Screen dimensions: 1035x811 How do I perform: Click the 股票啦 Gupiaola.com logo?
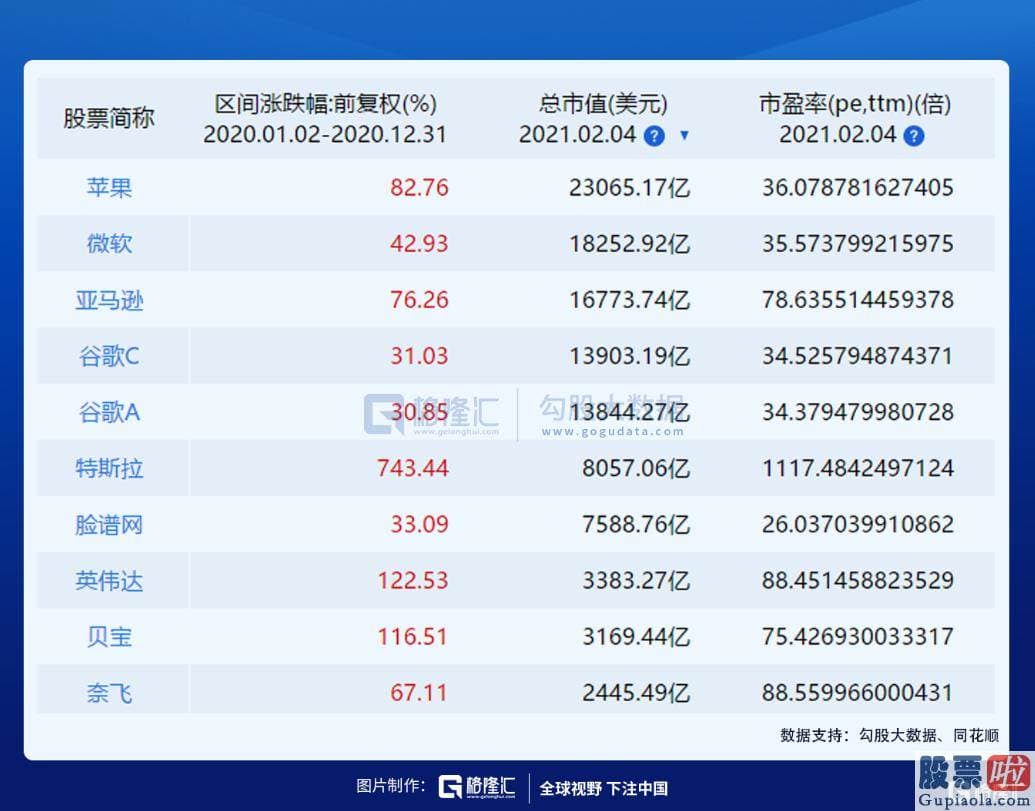(974, 781)
